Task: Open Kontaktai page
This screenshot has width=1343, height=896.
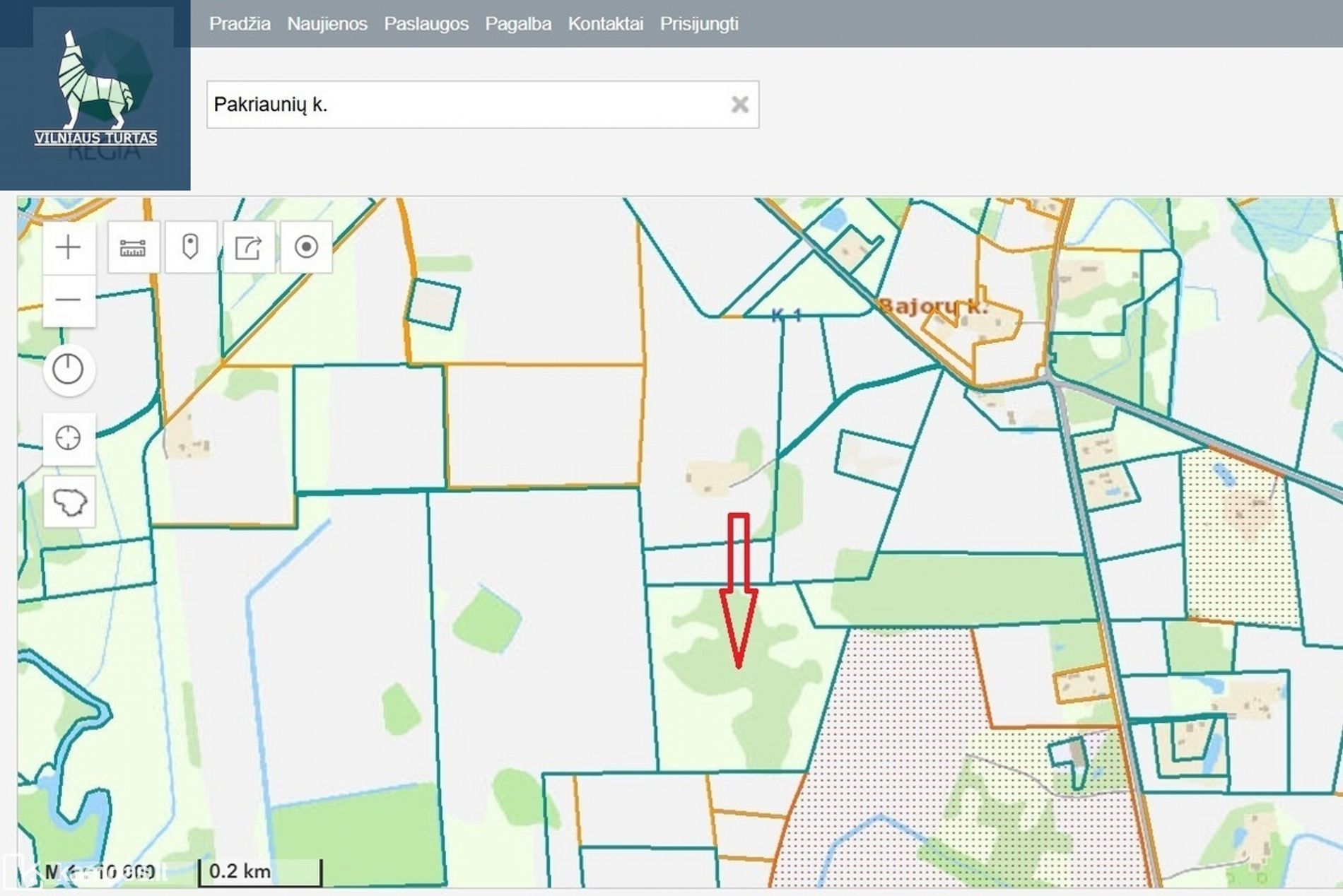Action: 605,24
